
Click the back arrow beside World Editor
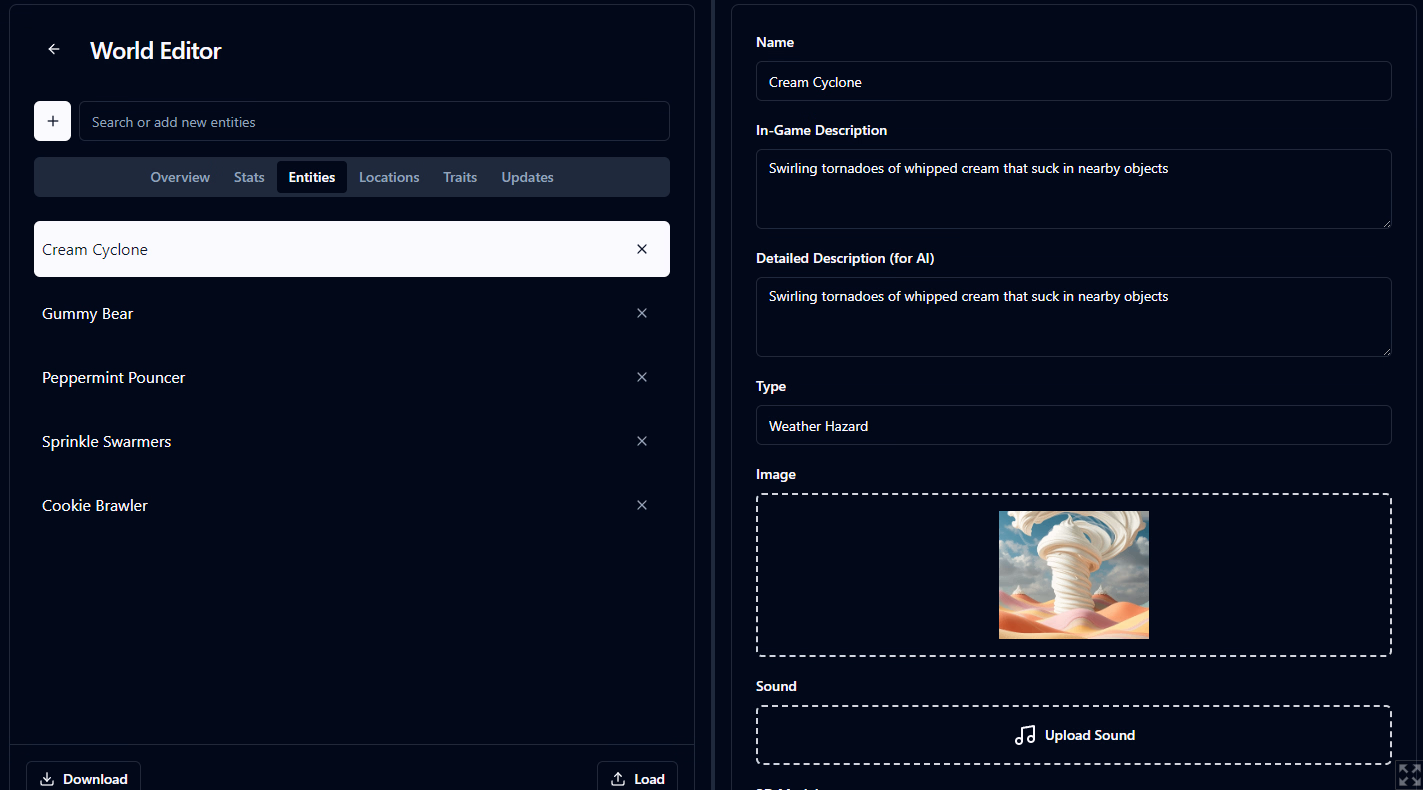53,48
